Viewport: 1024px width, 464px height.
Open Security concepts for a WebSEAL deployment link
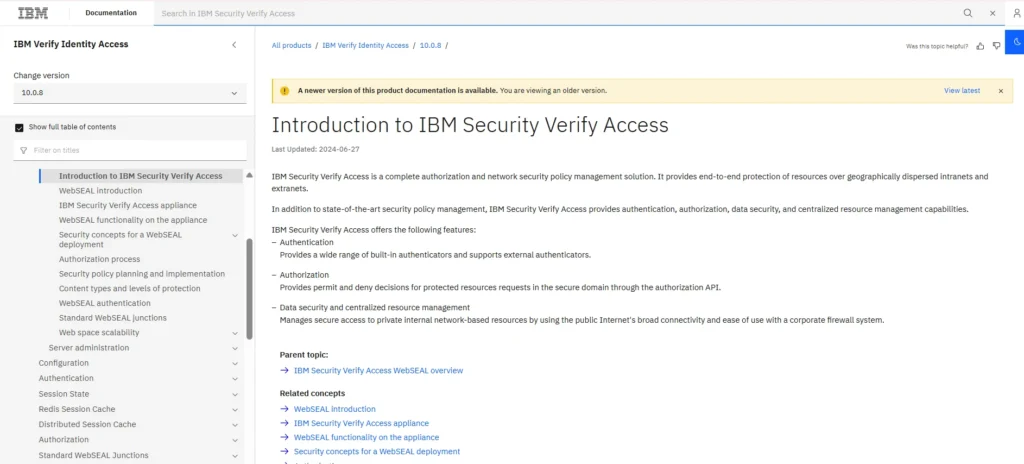click(x=377, y=452)
